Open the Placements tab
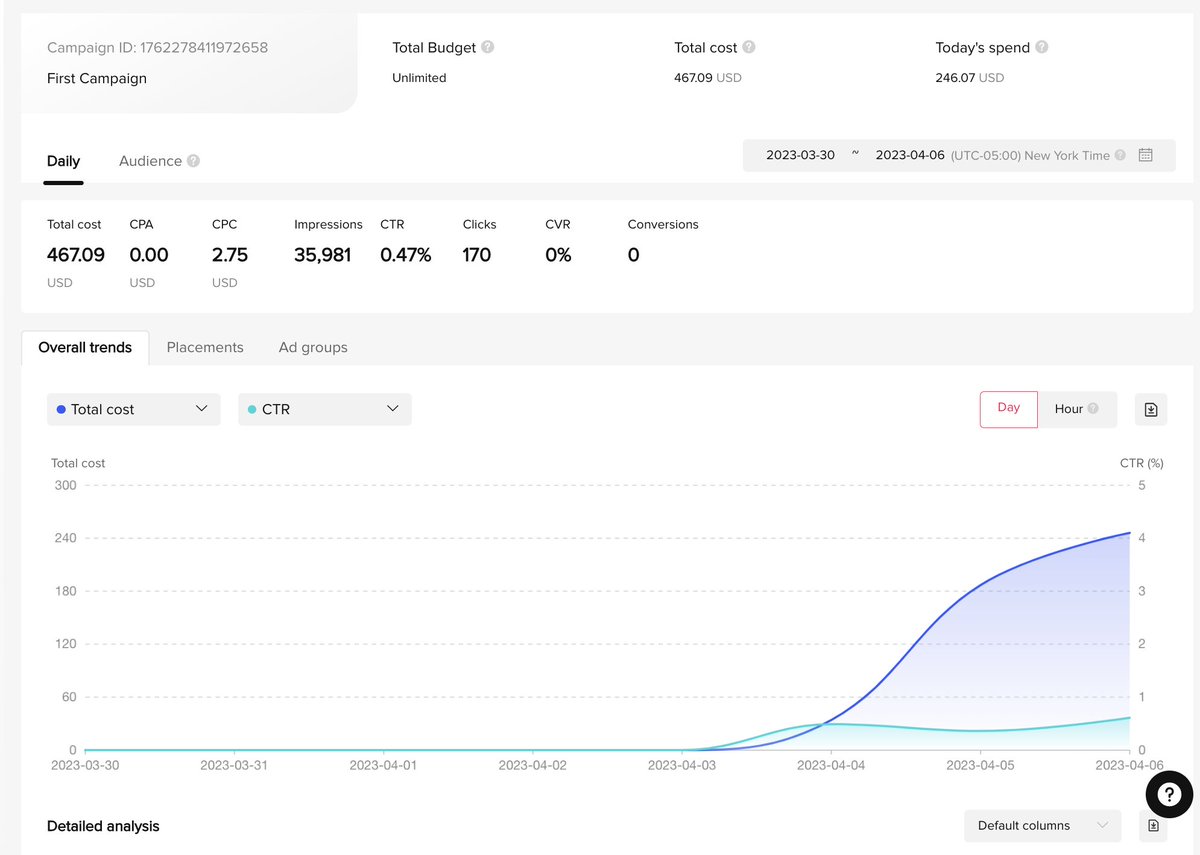 (205, 348)
